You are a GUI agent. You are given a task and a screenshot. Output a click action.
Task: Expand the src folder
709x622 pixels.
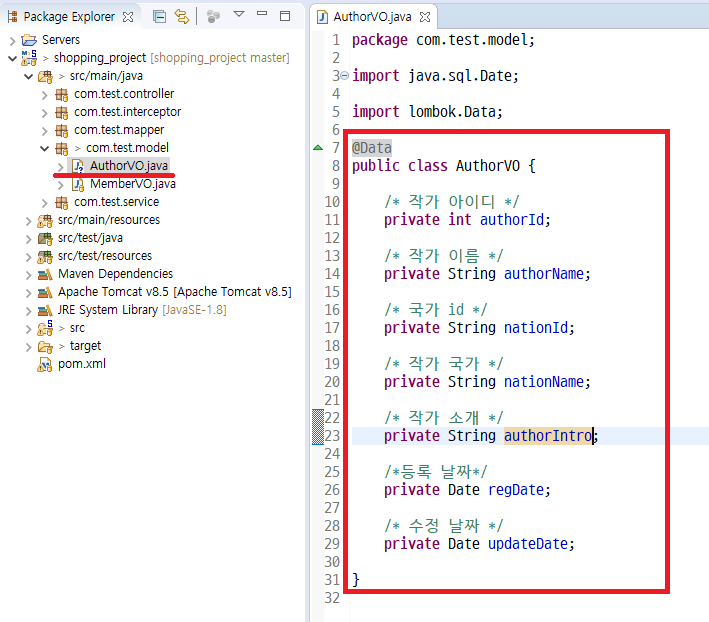point(28,329)
